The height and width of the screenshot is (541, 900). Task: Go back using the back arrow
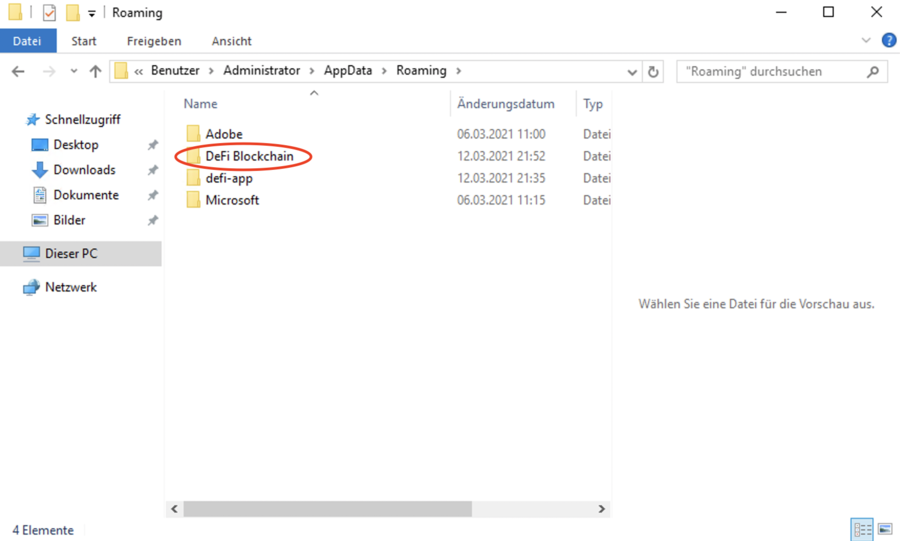coord(18,72)
